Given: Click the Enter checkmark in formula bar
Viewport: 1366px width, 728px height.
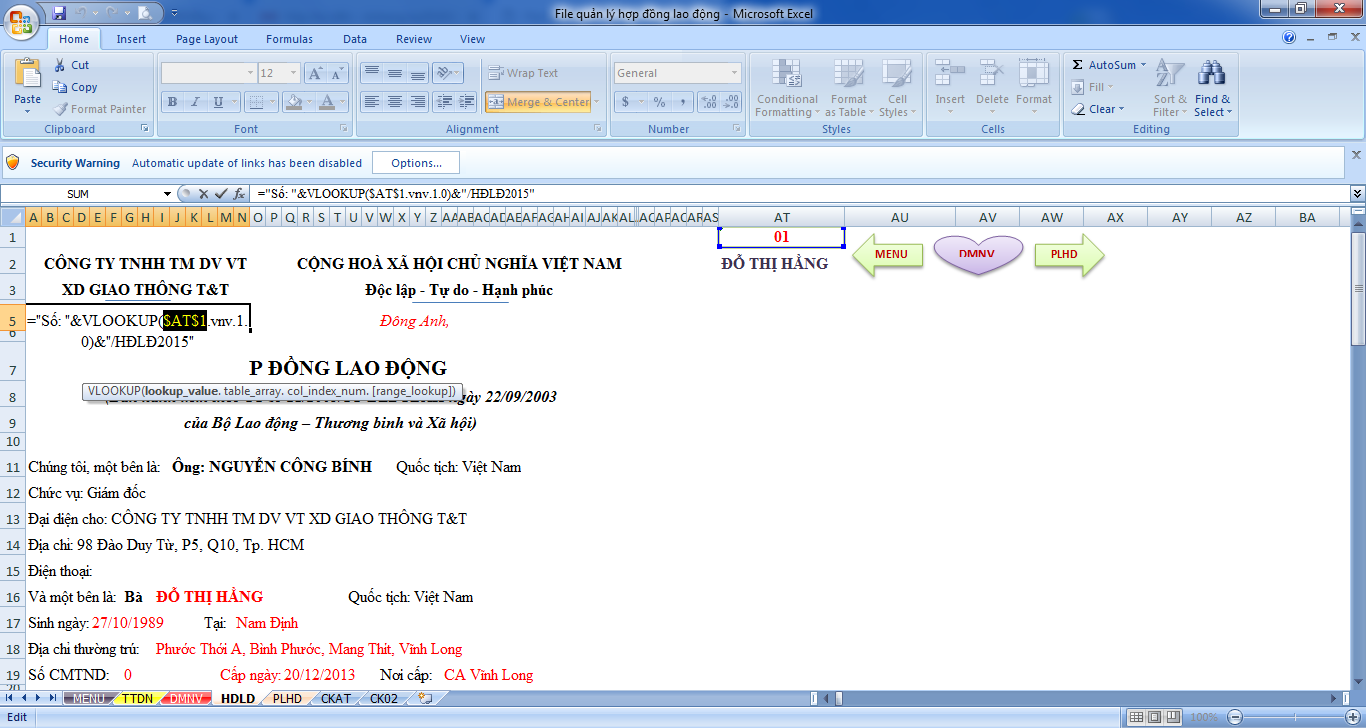Looking at the screenshot, I should 221,194.
